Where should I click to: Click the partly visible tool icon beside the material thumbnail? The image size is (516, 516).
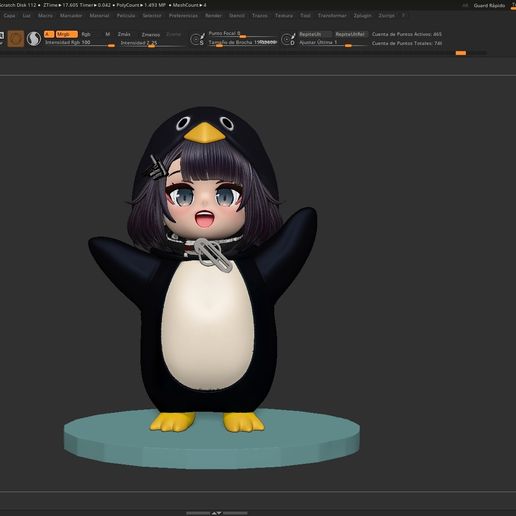(x=2, y=39)
